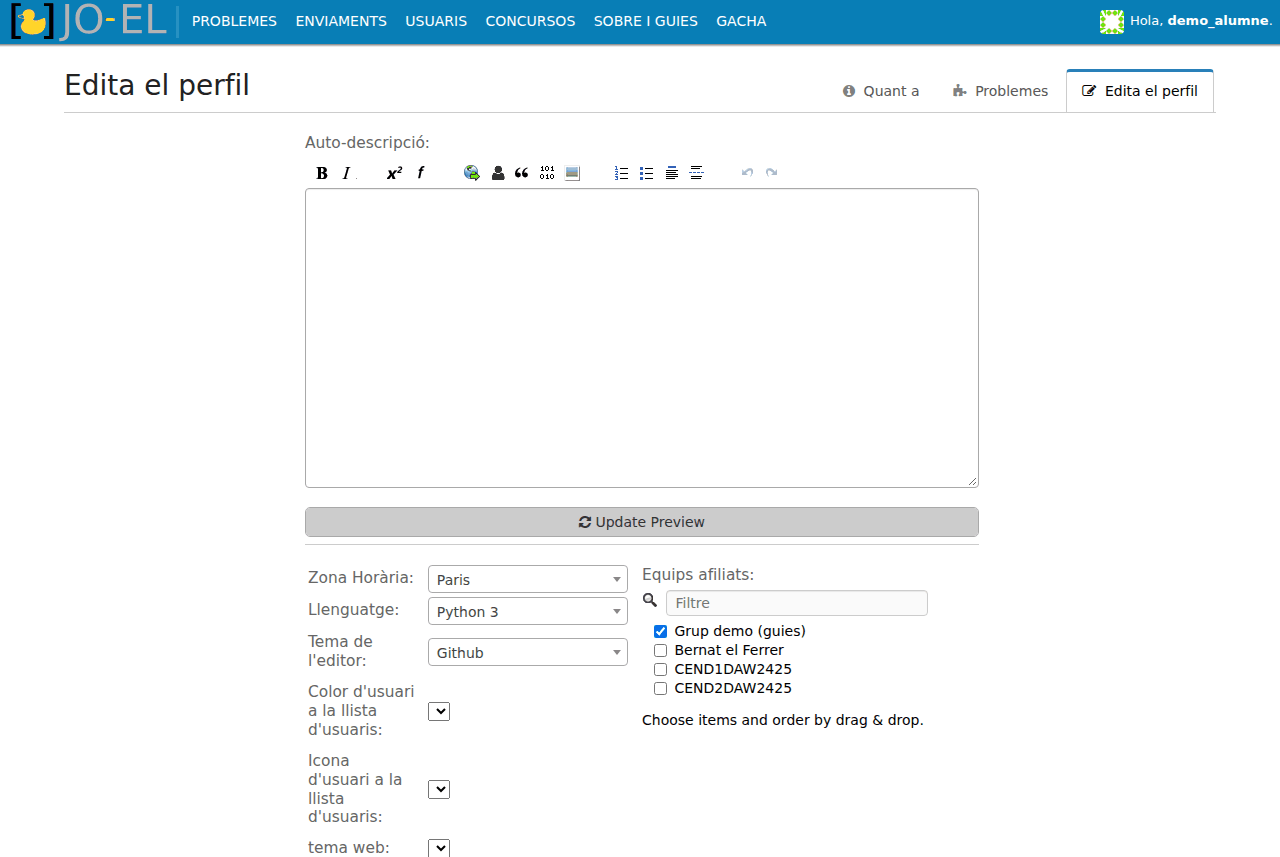Open the Zona Horària Paris dropdown
The image size is (1280, 857).
[x=528, y=579]
